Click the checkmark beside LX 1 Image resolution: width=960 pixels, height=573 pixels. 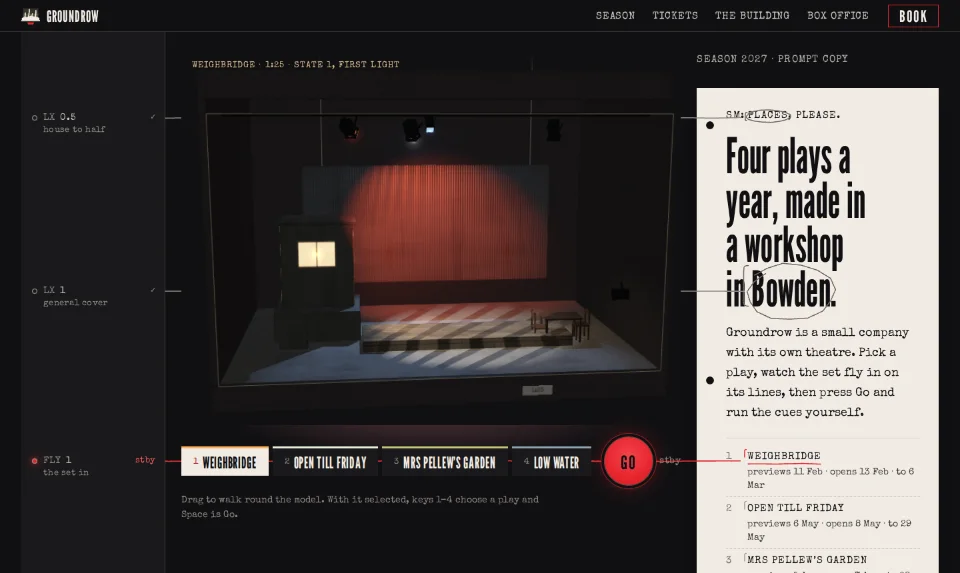[x=152, y=290]
